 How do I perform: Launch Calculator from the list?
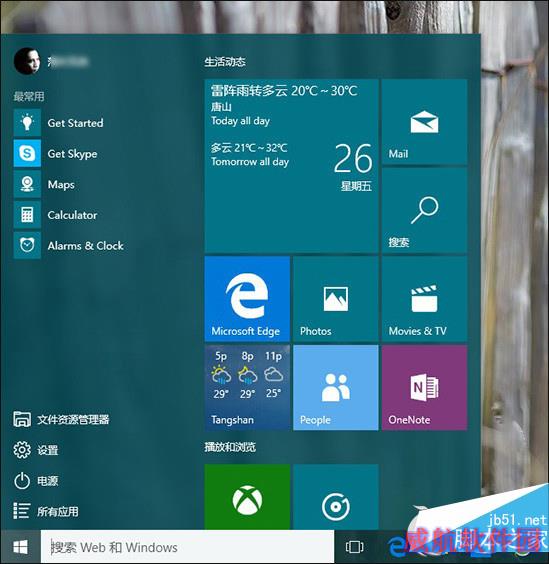72,215
